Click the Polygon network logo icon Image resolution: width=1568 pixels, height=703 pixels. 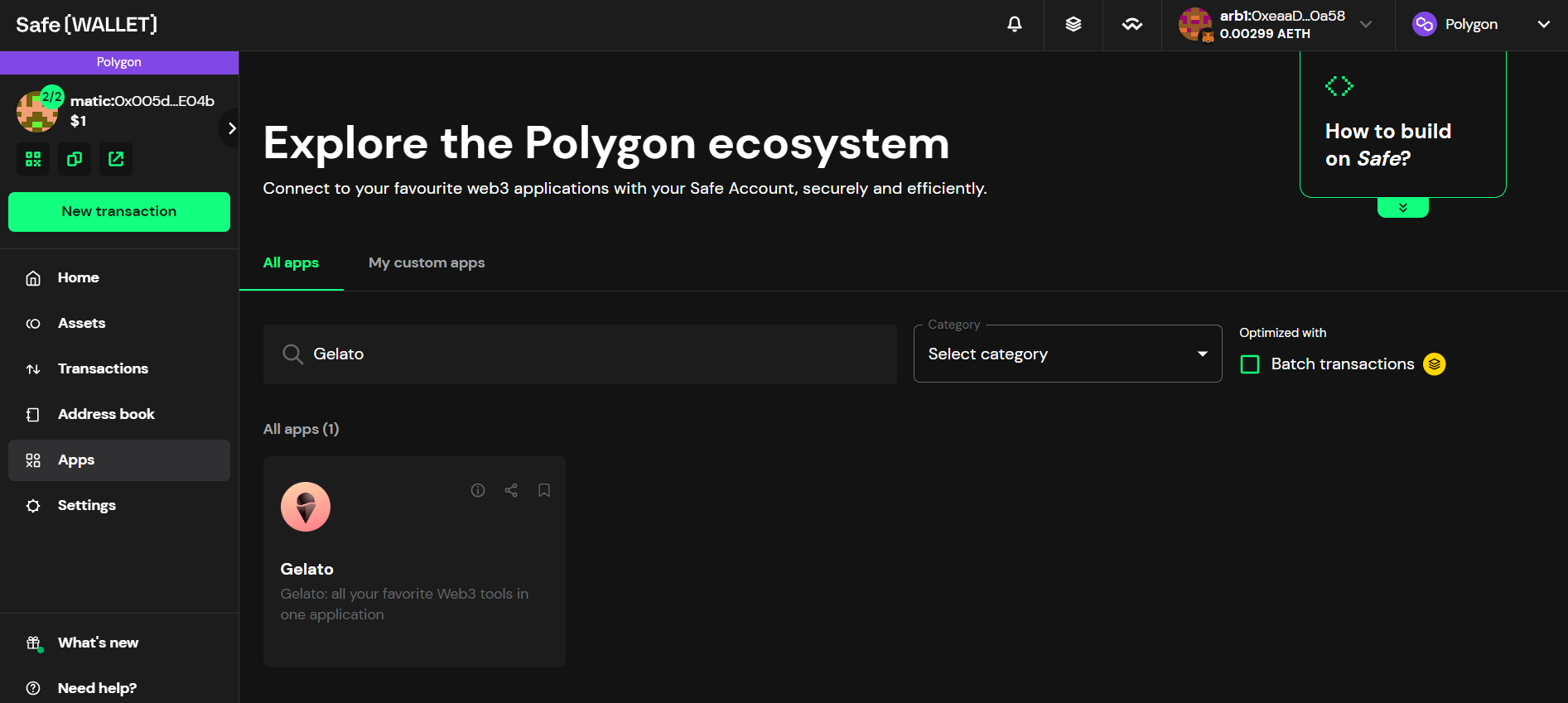pos(1425,25)
